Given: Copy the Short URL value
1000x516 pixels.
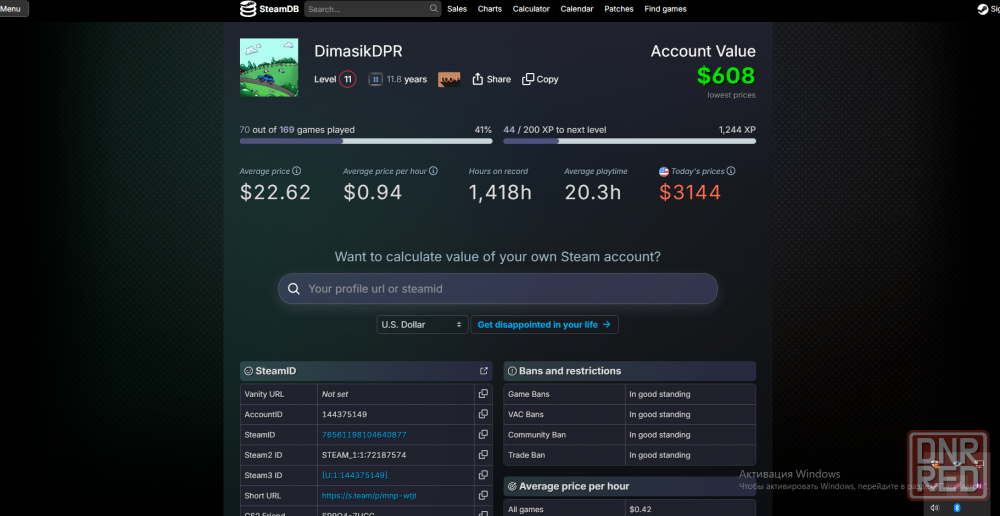Looking at the screenshot, I should (483, 496).
